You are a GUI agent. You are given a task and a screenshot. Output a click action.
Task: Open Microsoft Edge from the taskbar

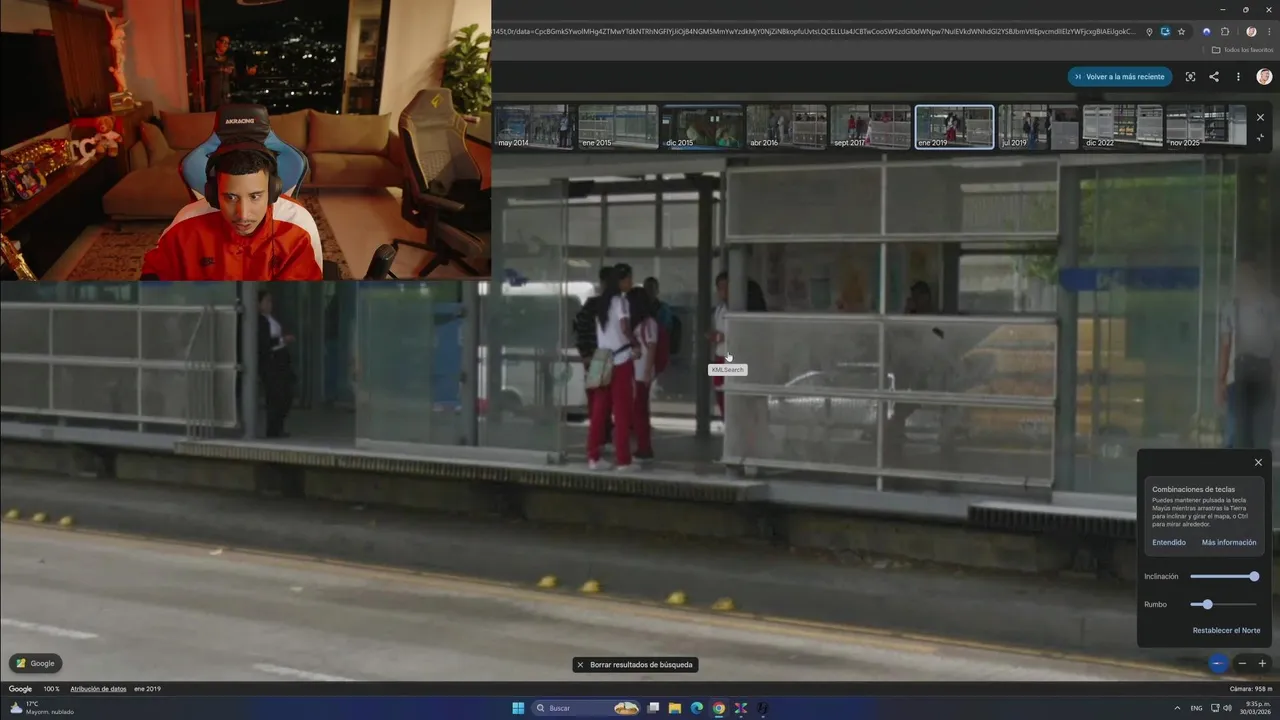(x=697, y=708)
